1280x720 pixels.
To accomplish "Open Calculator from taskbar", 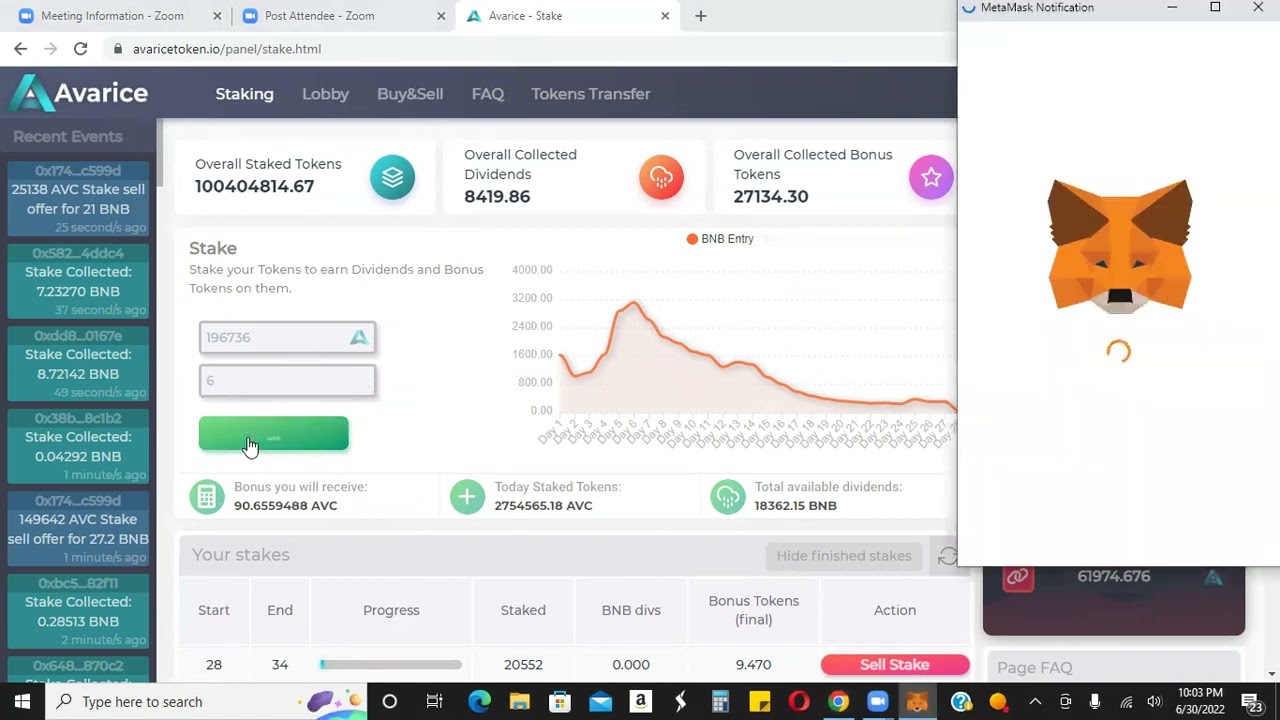I will click(720, 701).
